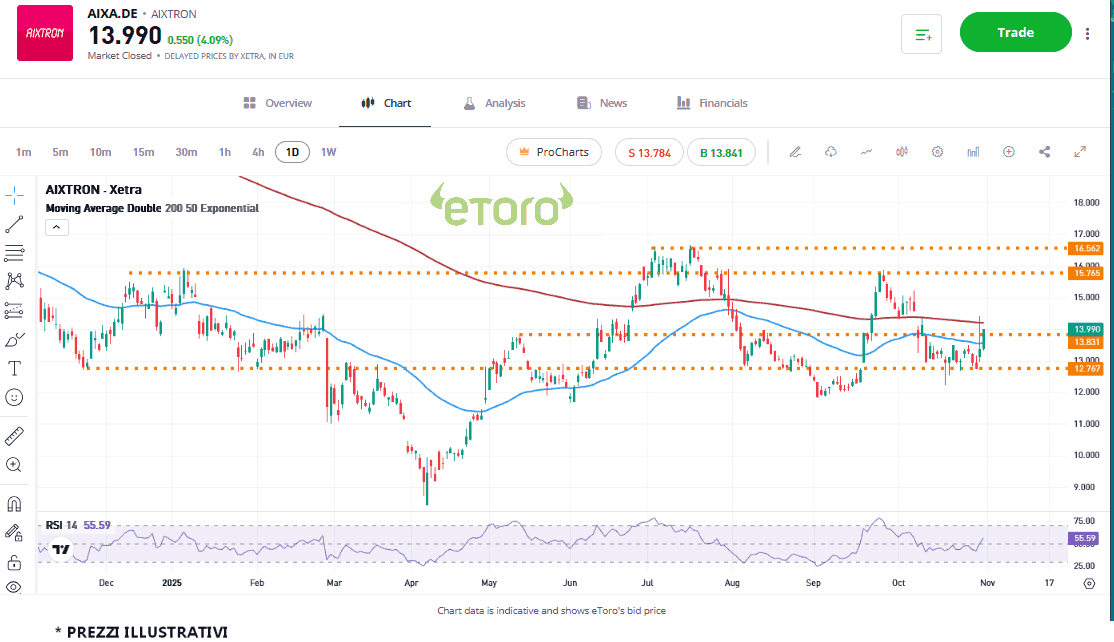
Task: Open chart settings gear in toolbar
Action: tap(937, 152)
